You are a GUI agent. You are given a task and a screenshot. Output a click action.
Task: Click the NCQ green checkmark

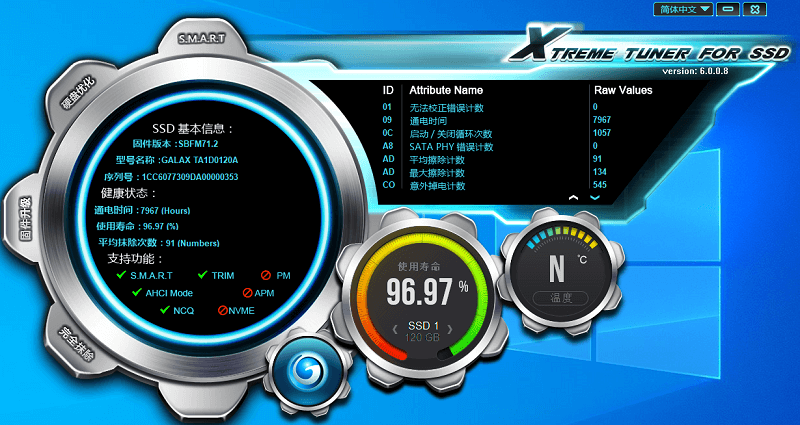(165, 310)
